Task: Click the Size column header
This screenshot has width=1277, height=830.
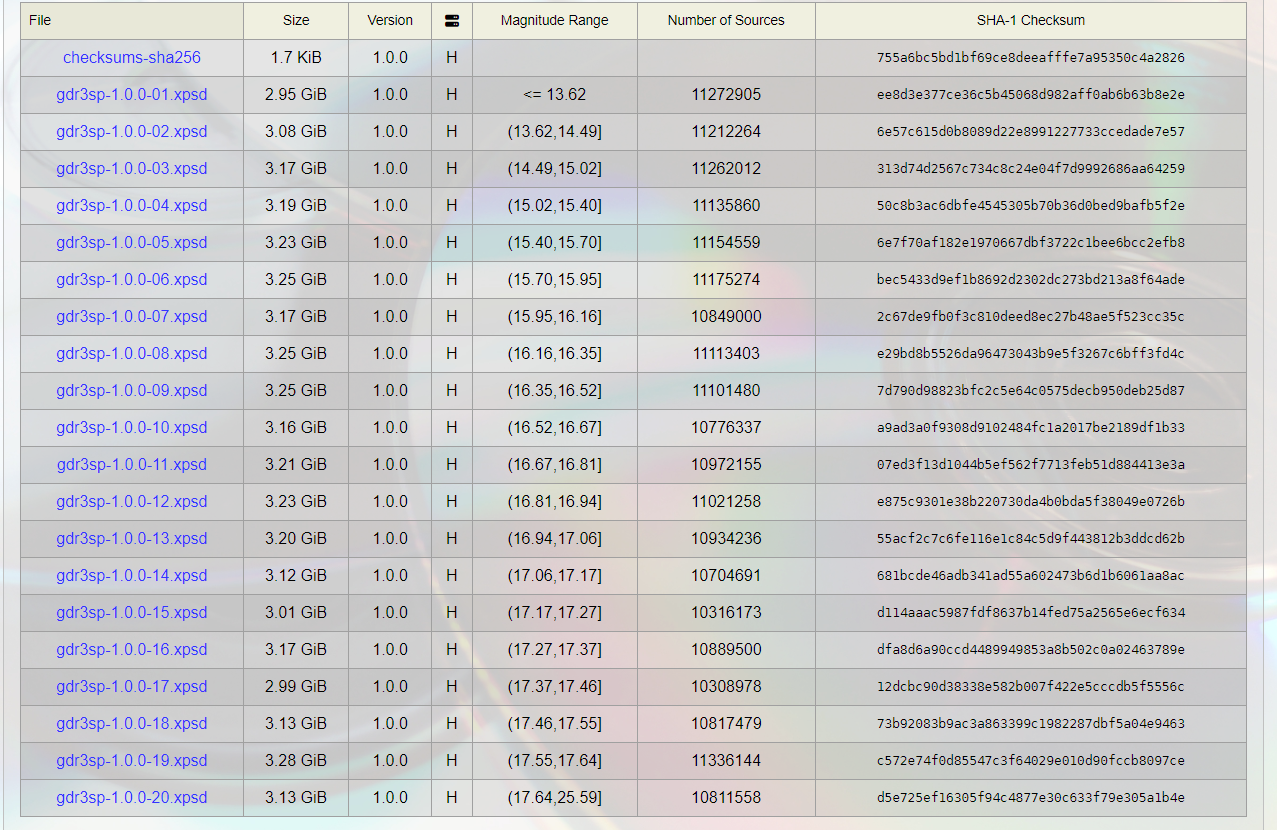Action: click(296, 20)
